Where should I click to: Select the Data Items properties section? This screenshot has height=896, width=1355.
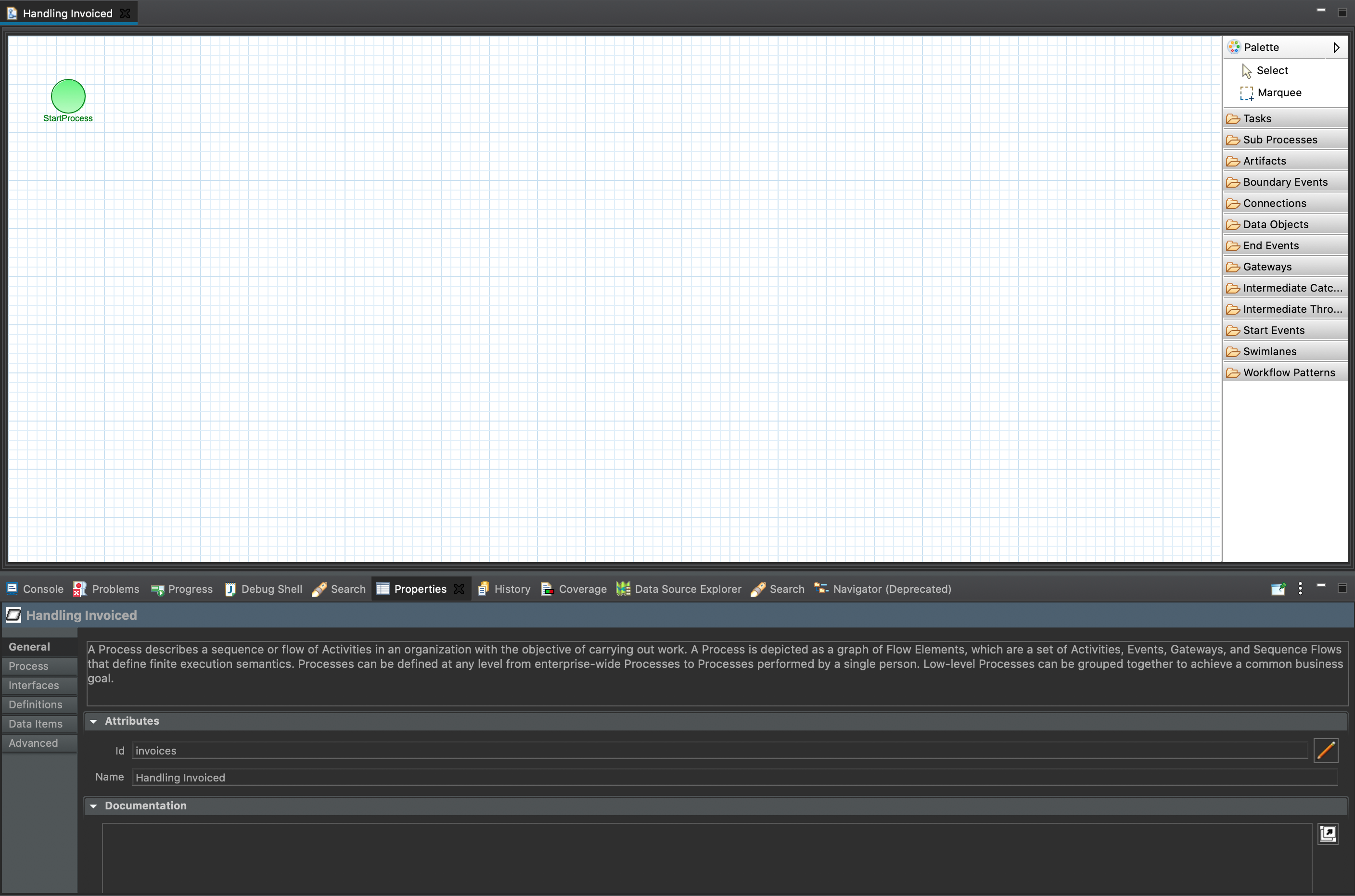click(x=39, y=723)
